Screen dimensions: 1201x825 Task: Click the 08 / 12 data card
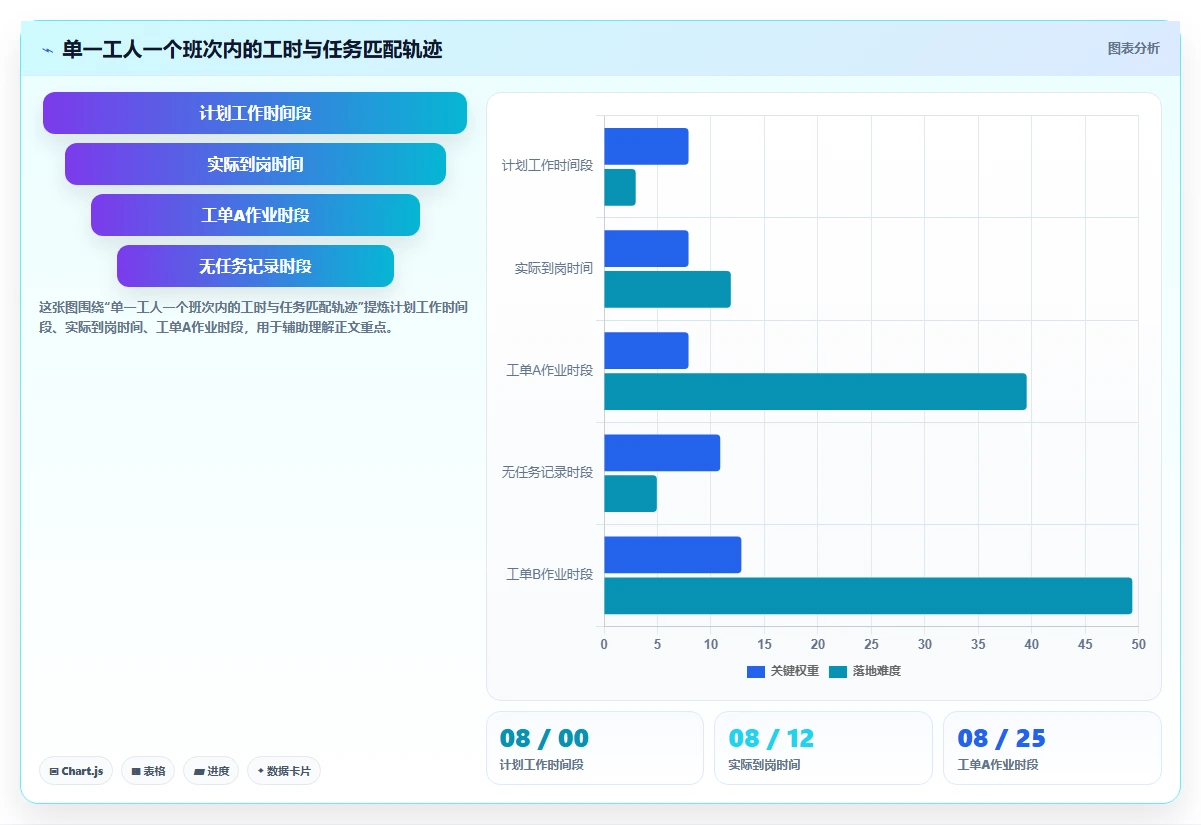click(x=823, y=748)
